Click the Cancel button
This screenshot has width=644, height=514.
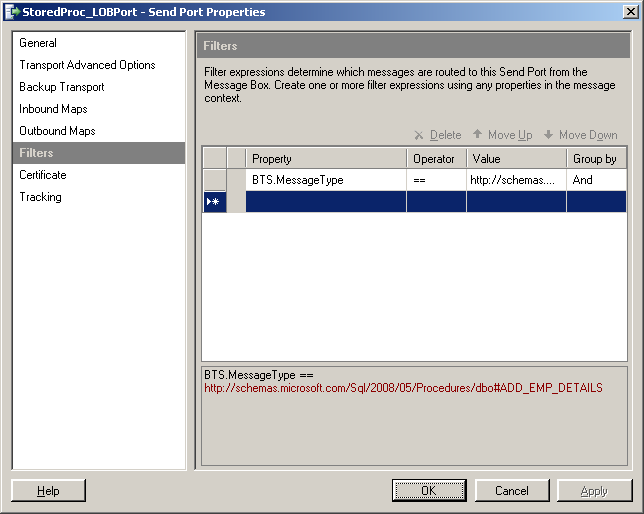(x=512, y=491)
